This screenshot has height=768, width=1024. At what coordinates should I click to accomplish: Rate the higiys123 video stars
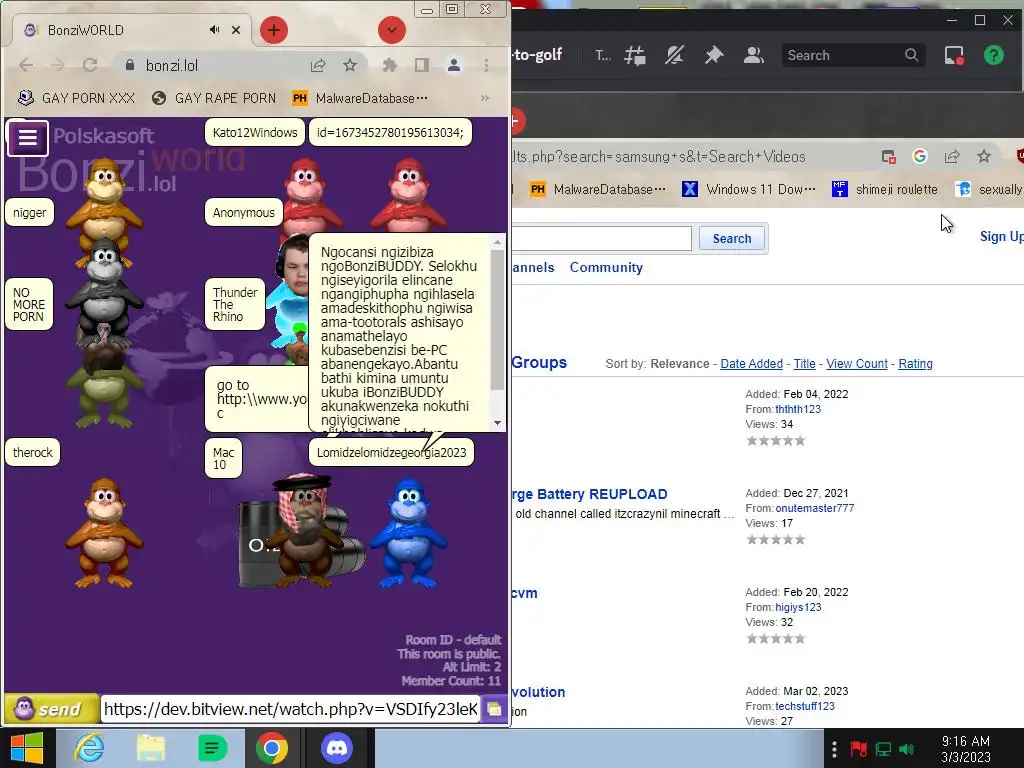click(x=776, y=639)
